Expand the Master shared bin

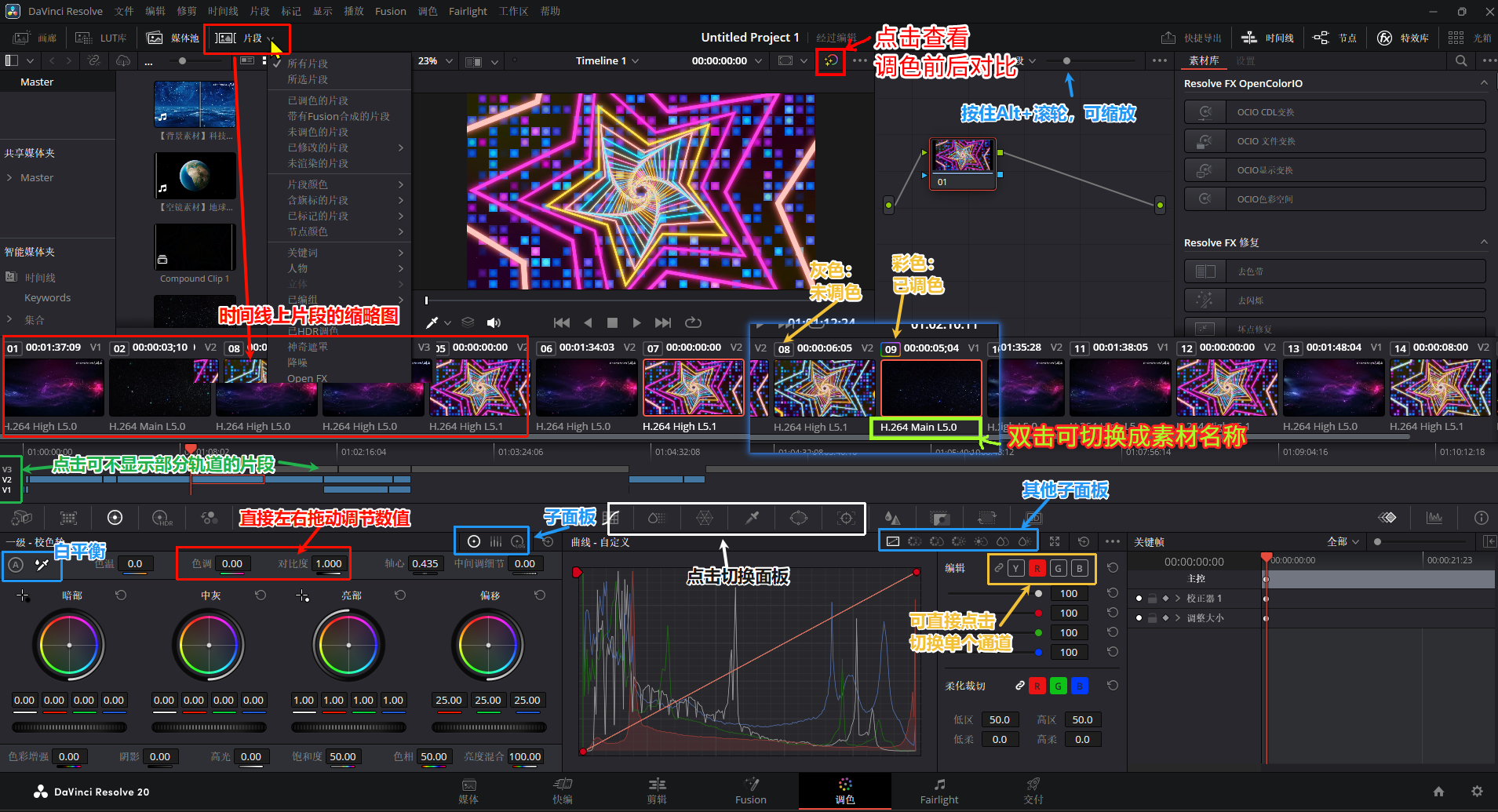[9, 177]
